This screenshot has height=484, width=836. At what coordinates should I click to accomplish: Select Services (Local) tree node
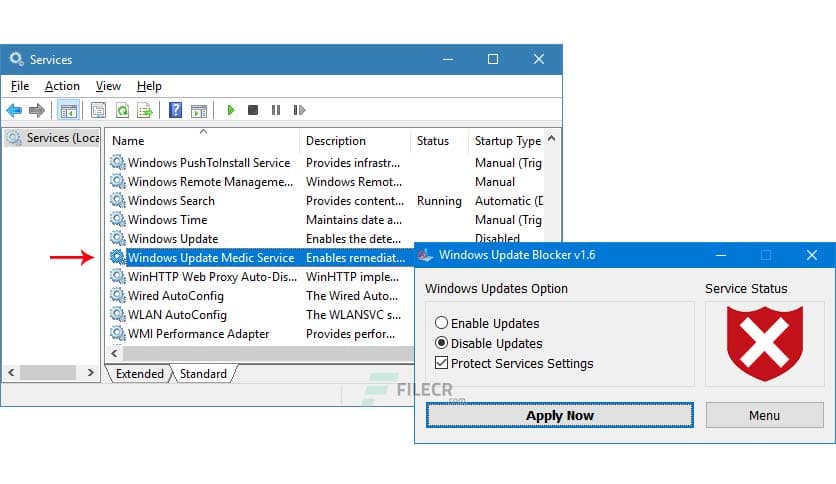[x=52, y=138]
